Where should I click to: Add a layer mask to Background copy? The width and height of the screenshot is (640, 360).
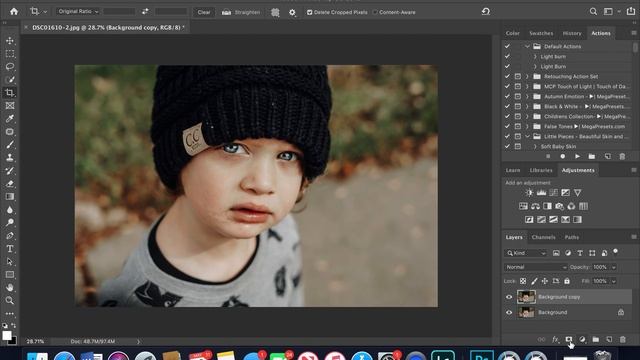(569, 339)
